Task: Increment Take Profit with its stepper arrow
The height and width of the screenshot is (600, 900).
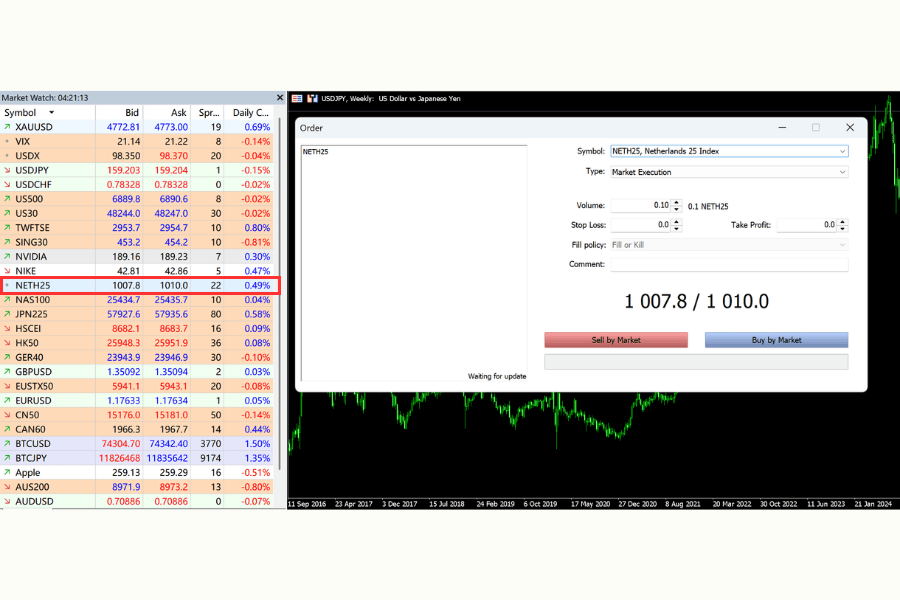Action: point(843,220)
